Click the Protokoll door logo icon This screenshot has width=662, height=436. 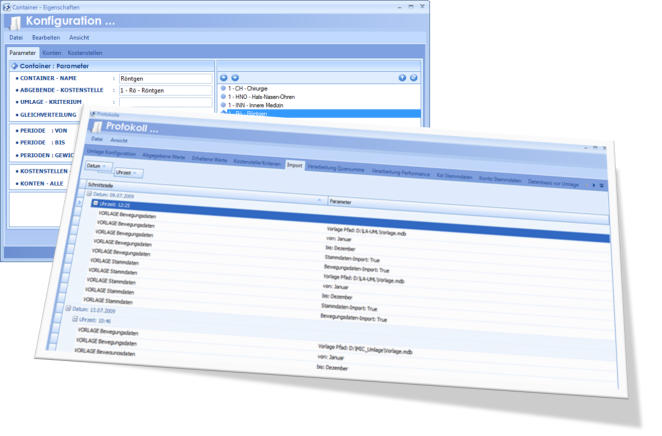pyautogui.click(x=96, y=127)
